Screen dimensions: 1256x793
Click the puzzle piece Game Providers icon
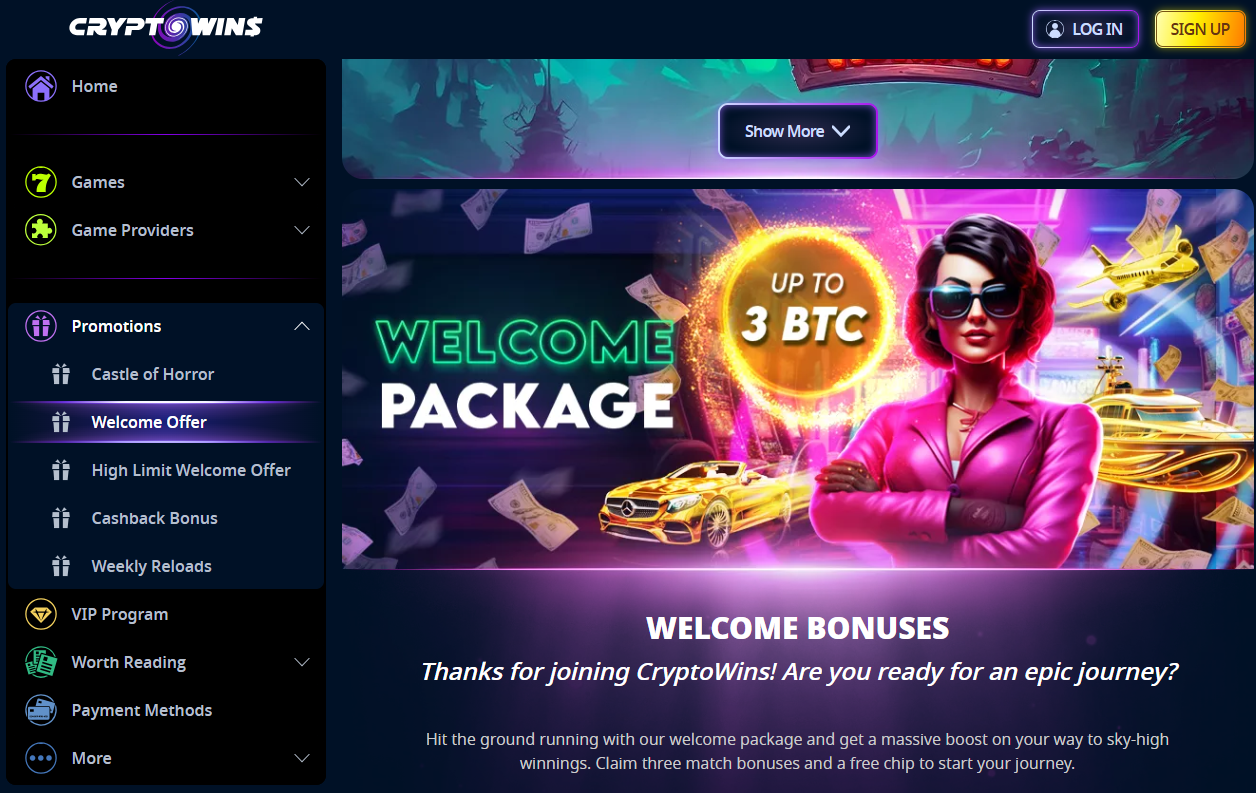point(41,230)
